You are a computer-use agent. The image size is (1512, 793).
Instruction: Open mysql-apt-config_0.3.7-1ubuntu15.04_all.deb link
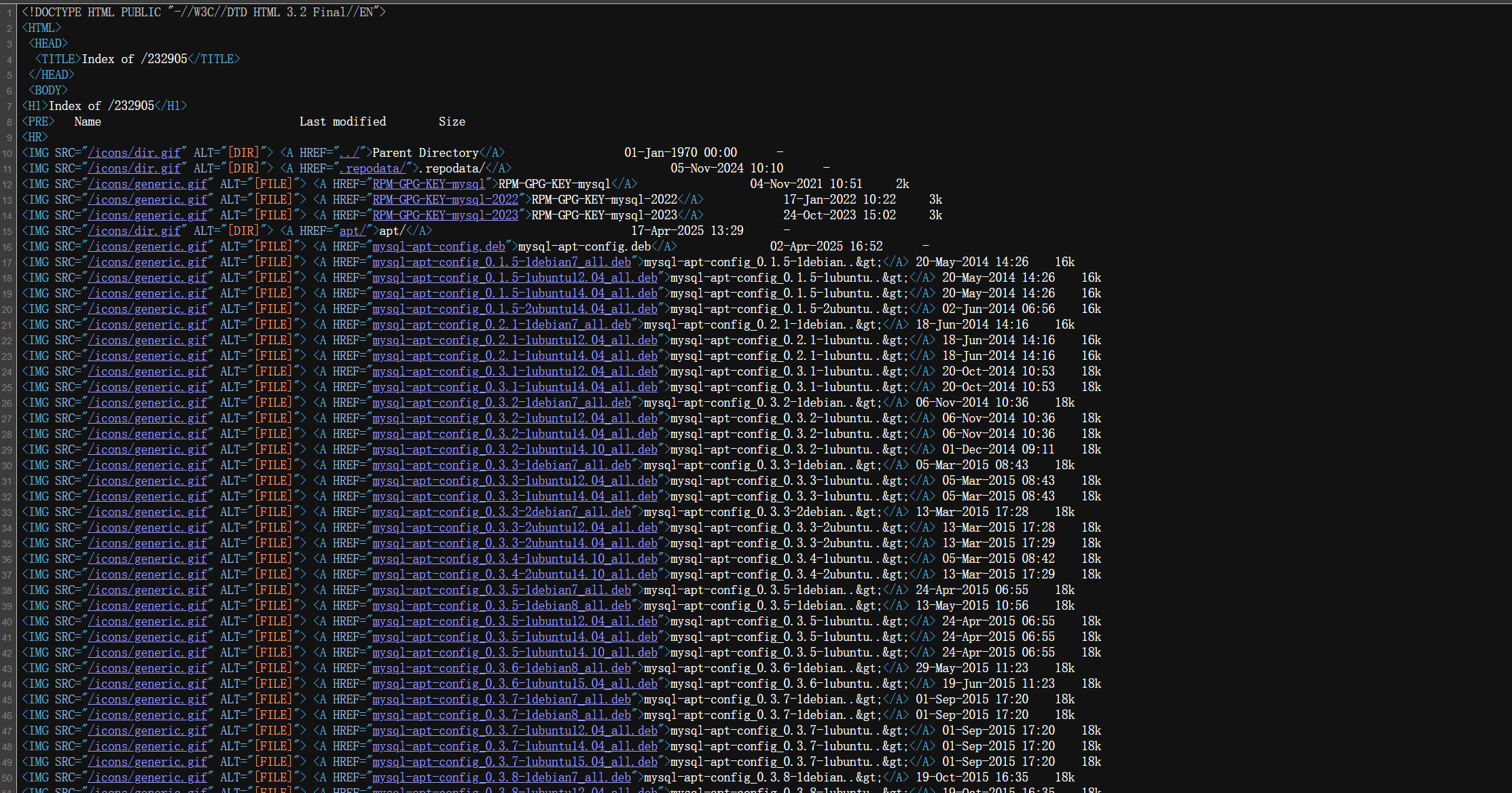515,762
